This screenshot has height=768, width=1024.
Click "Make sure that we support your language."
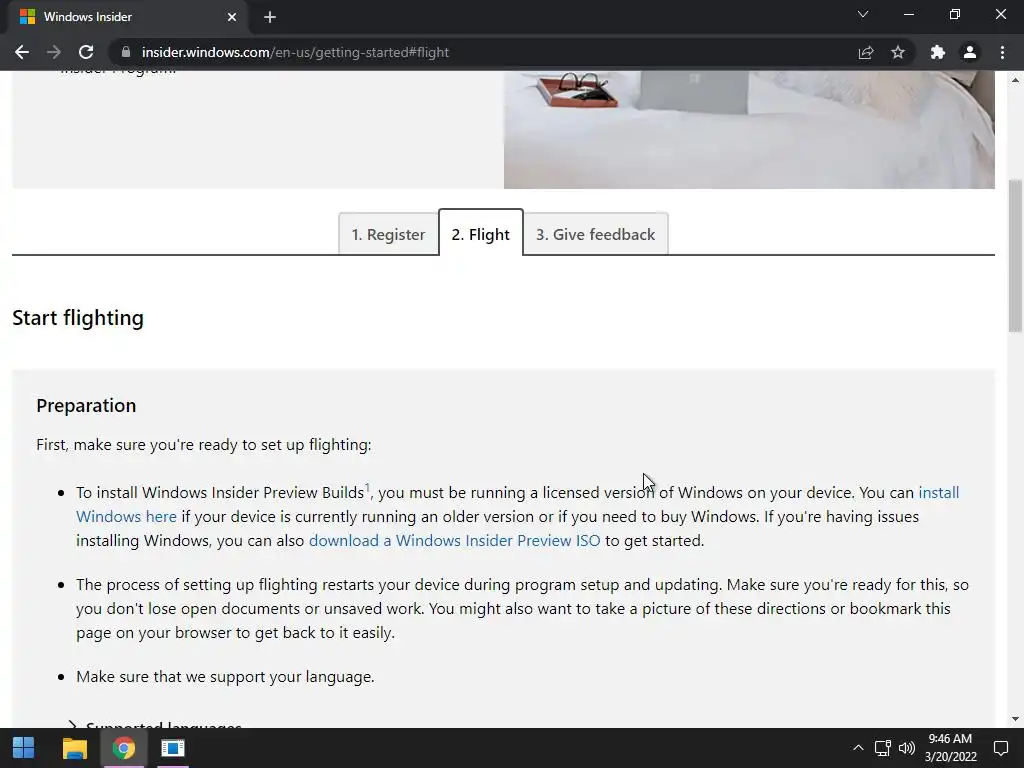click(225, 677)
